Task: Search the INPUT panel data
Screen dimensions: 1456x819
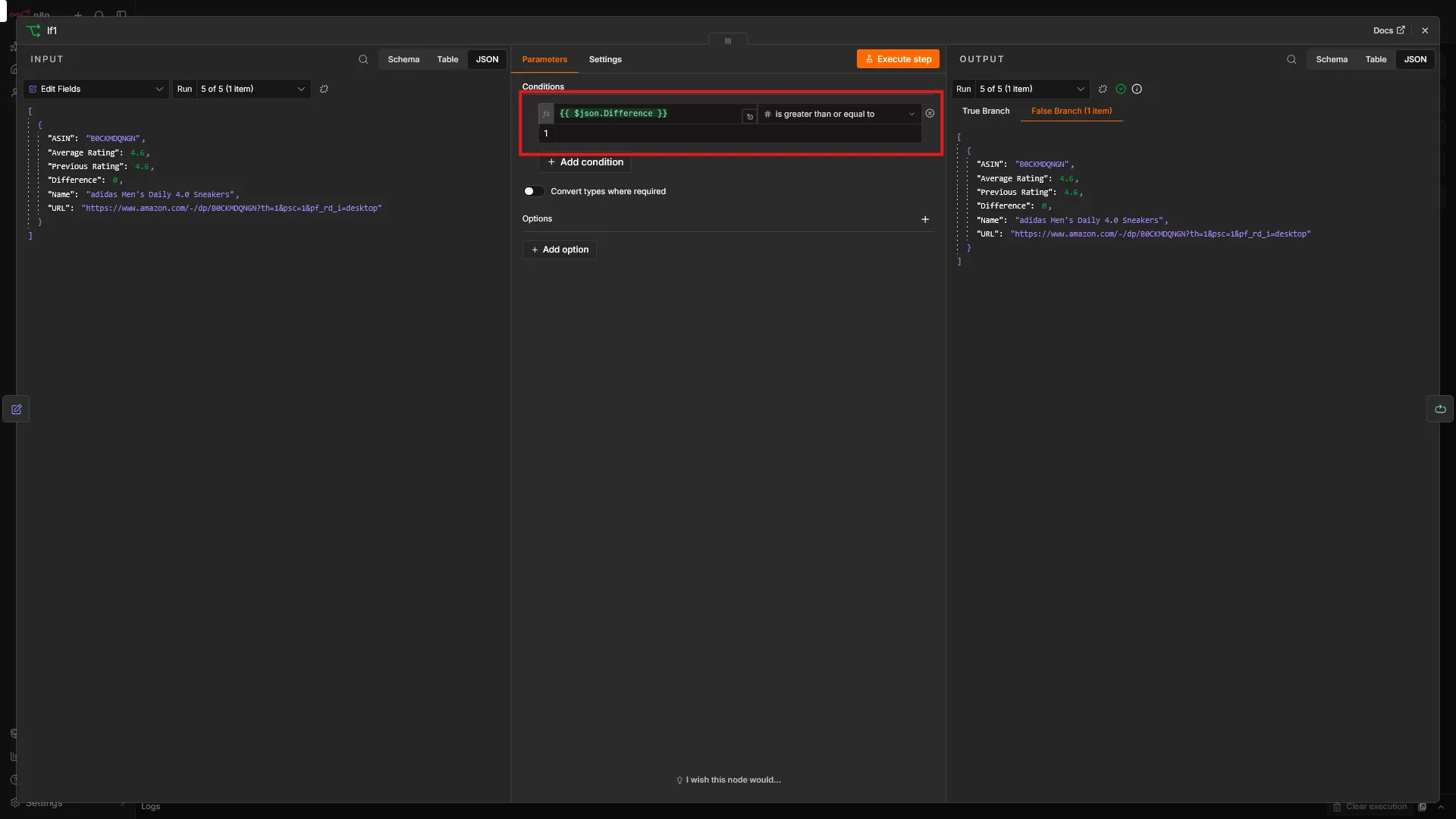Action: click(x=363, y=59)
